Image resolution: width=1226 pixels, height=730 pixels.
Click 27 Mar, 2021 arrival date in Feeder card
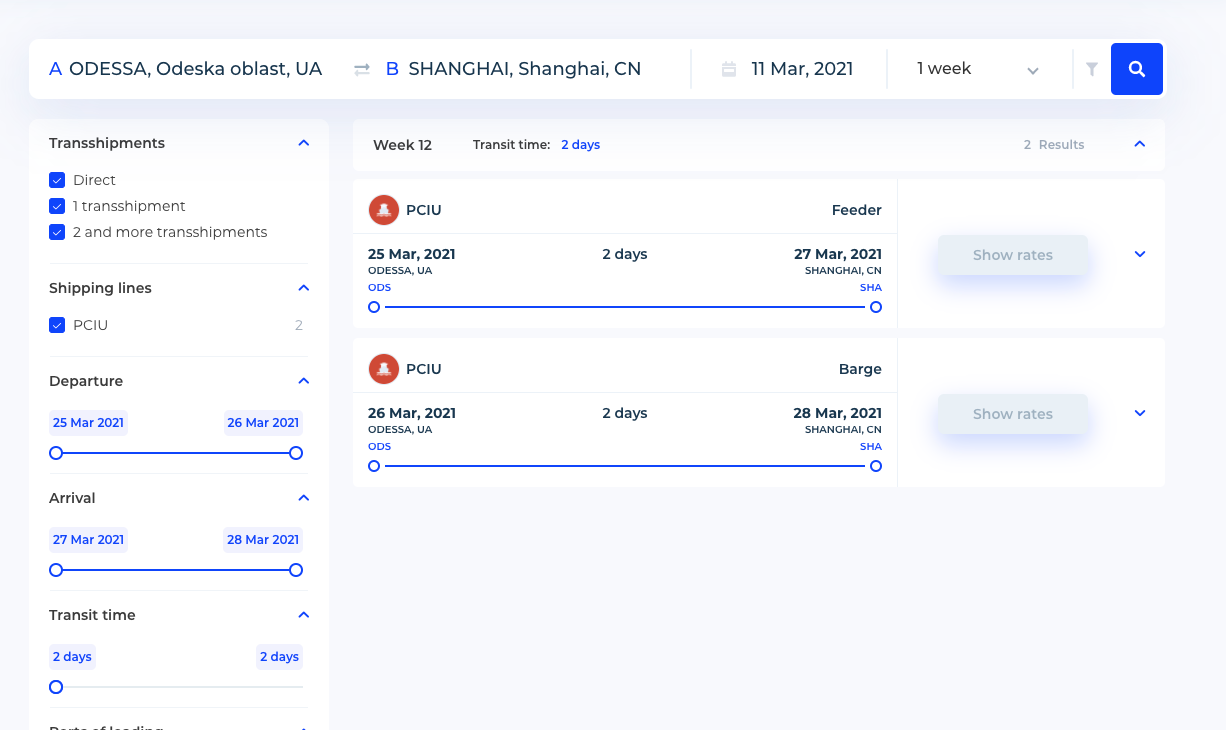(838, 254)
